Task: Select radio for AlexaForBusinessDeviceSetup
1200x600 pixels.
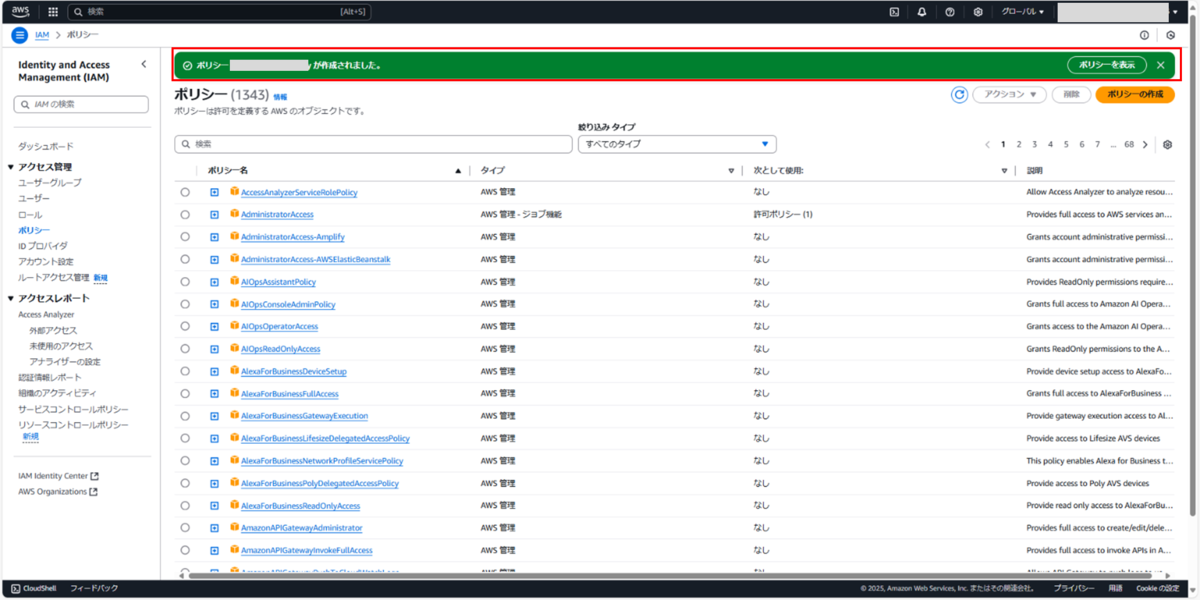Action: click(185, 371)
